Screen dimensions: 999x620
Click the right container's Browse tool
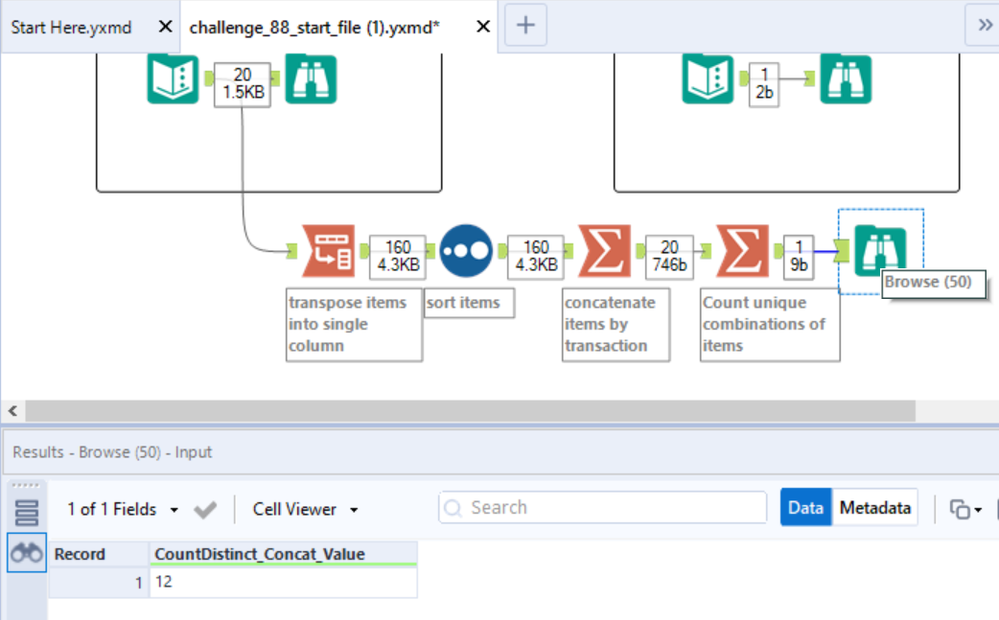(846, 79)
